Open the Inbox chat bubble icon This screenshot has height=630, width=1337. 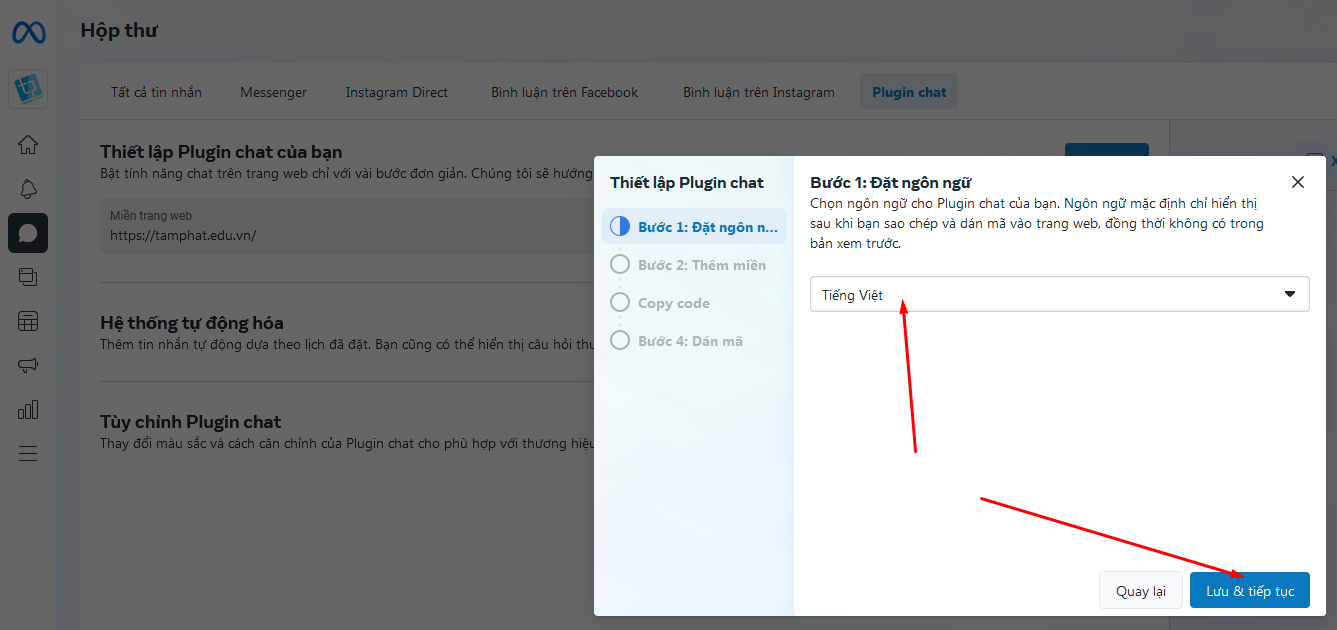pos(28,233)
